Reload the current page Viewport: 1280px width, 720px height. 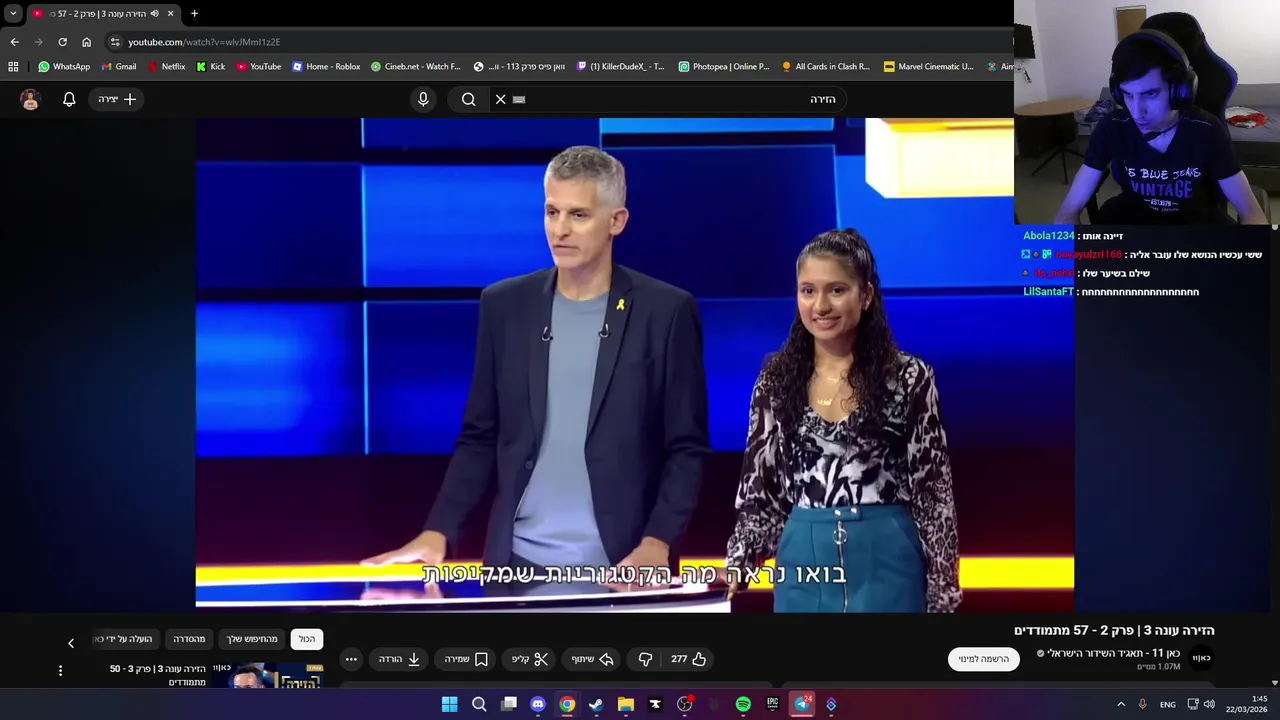click(x=62, y=42)
